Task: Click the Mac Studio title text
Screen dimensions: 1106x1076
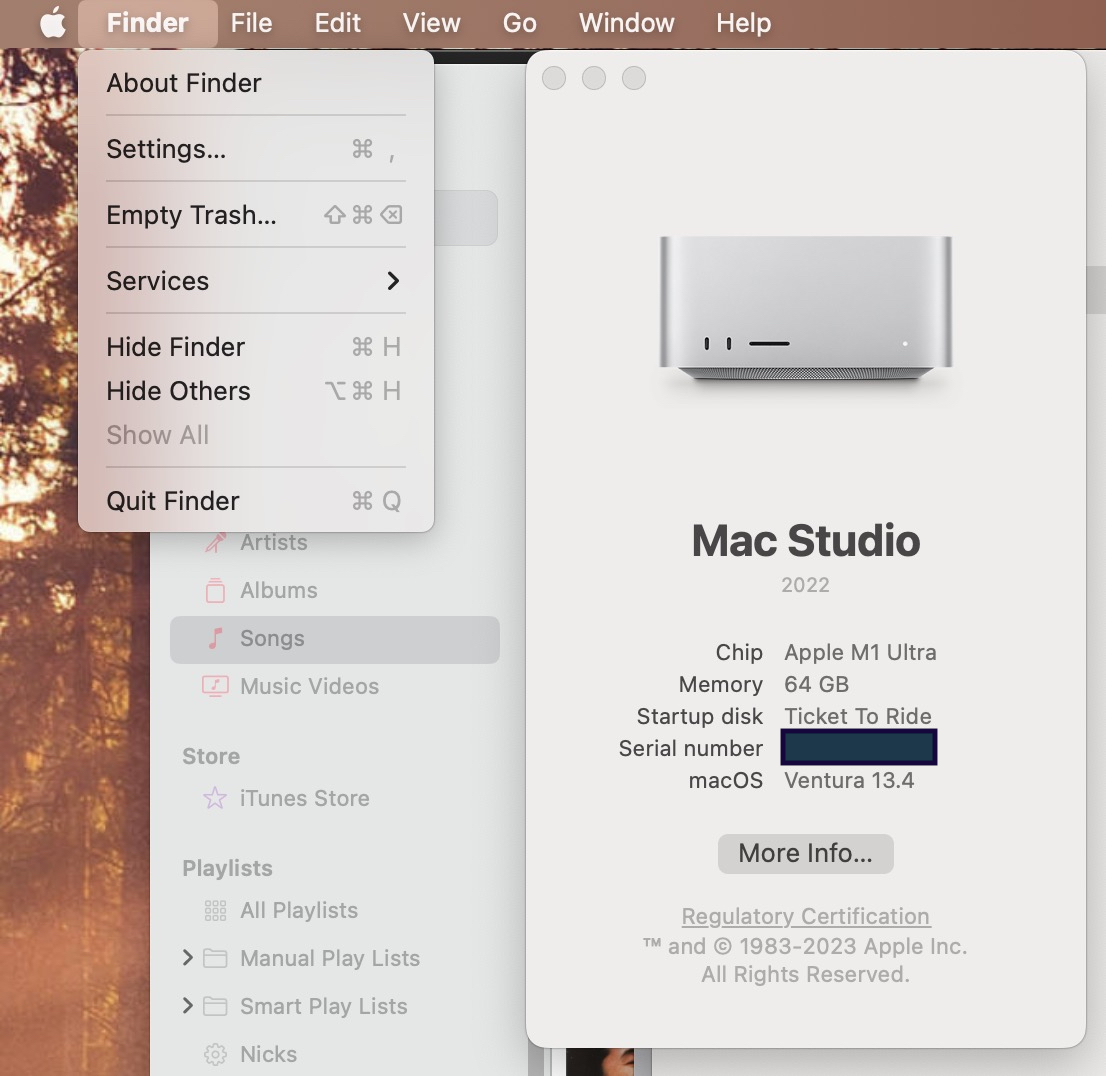Action: [x=806, y=541]
